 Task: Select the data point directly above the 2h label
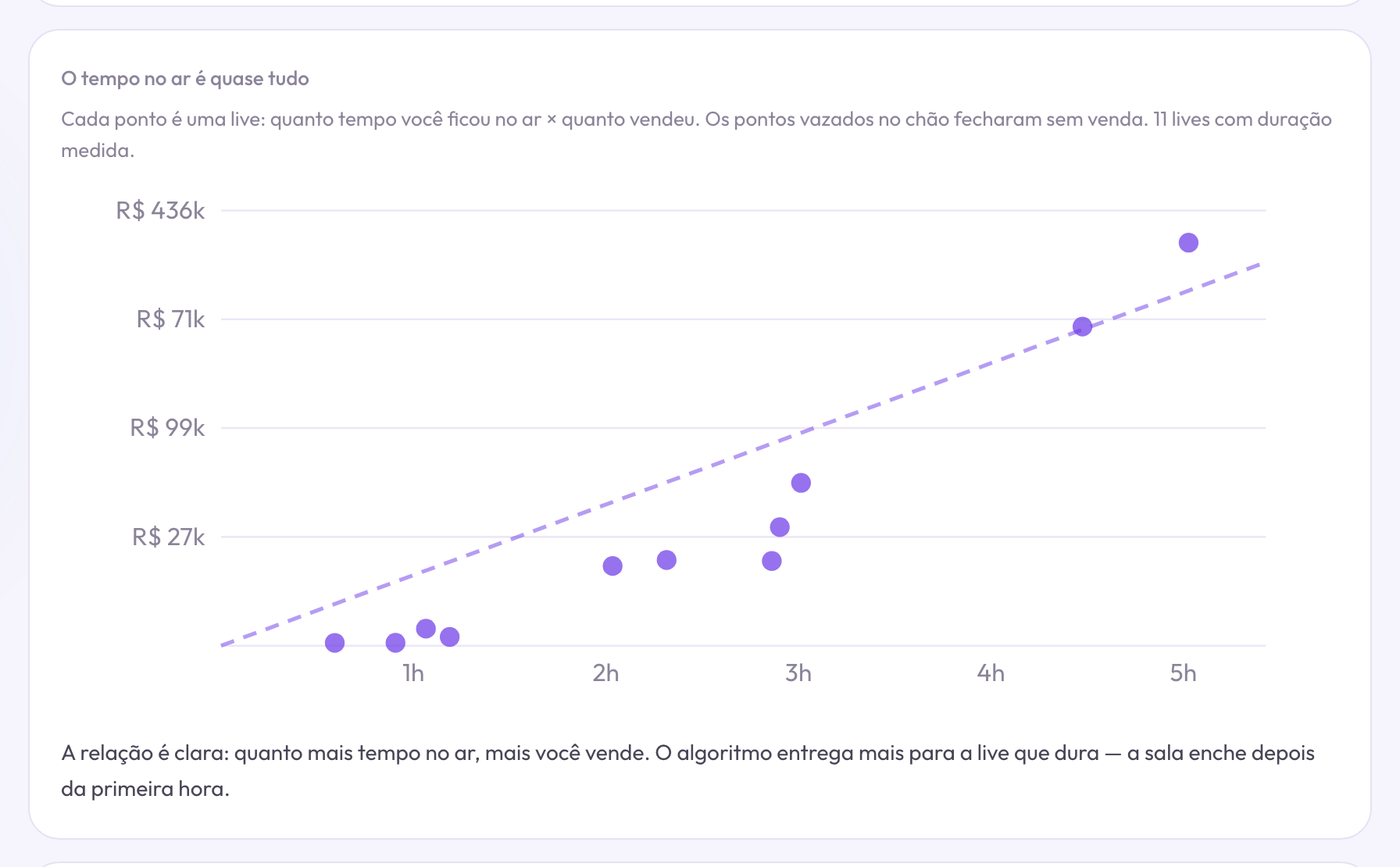(612, 566)
